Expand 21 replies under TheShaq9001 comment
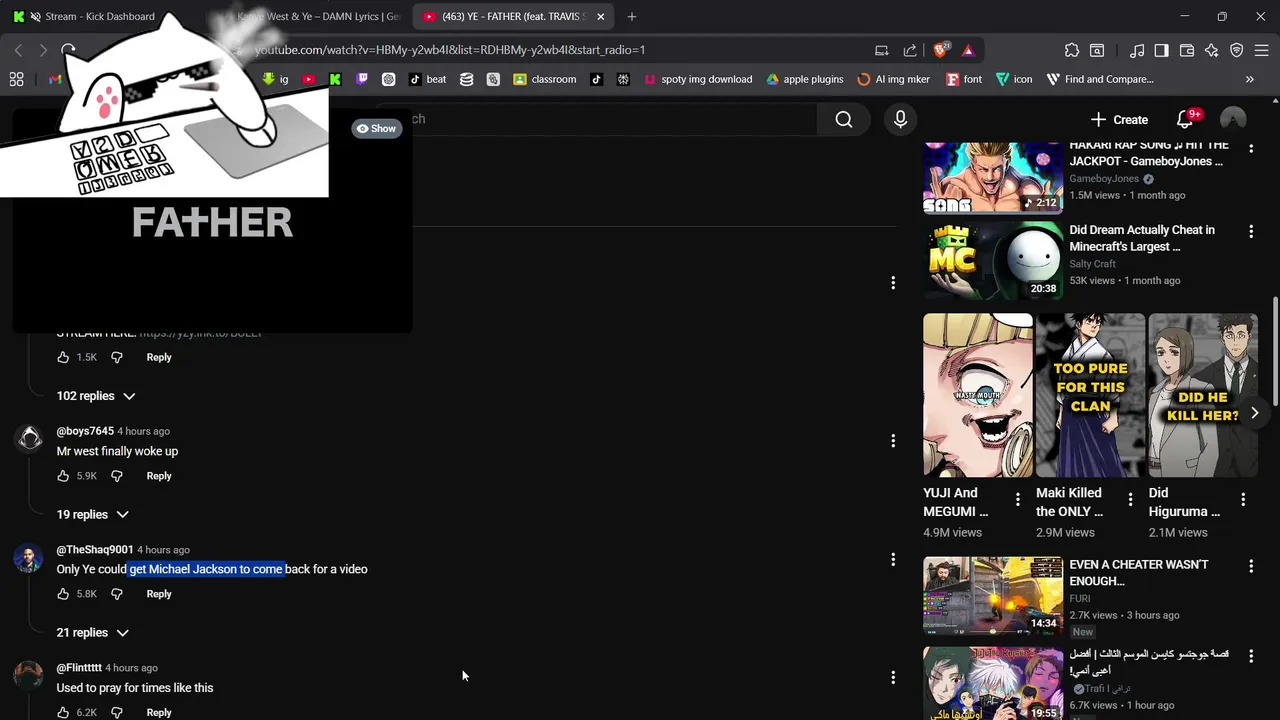This screenshot has width=1280, height=720. pos(93,632)
